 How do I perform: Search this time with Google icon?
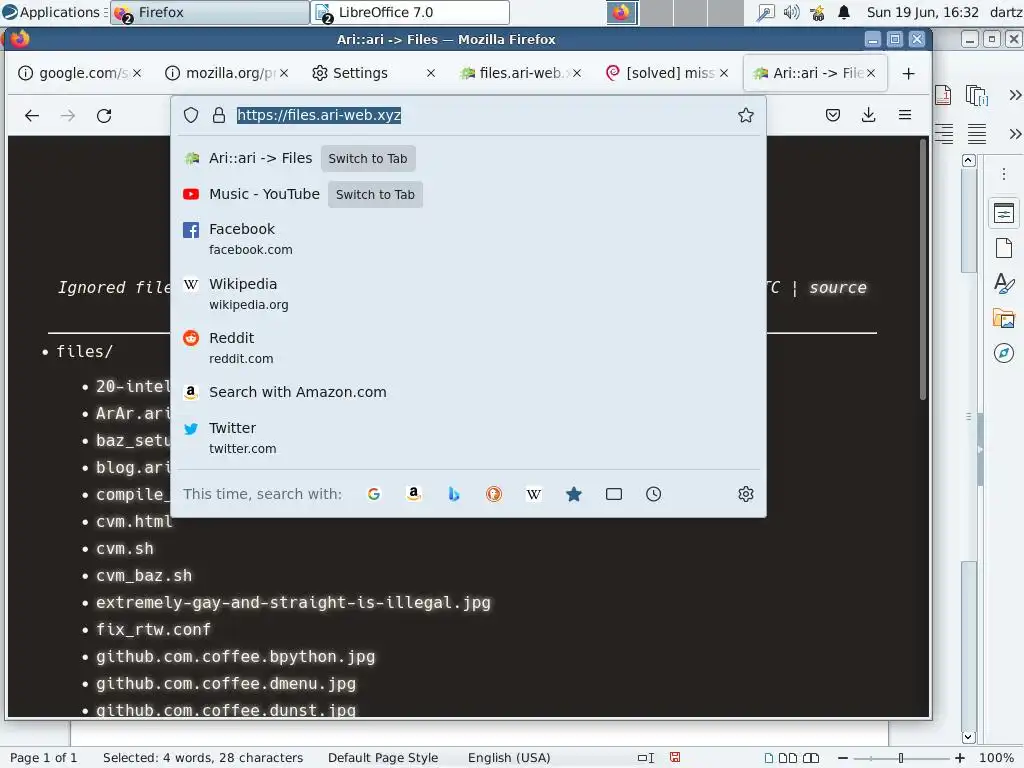[x=374, y=494]
